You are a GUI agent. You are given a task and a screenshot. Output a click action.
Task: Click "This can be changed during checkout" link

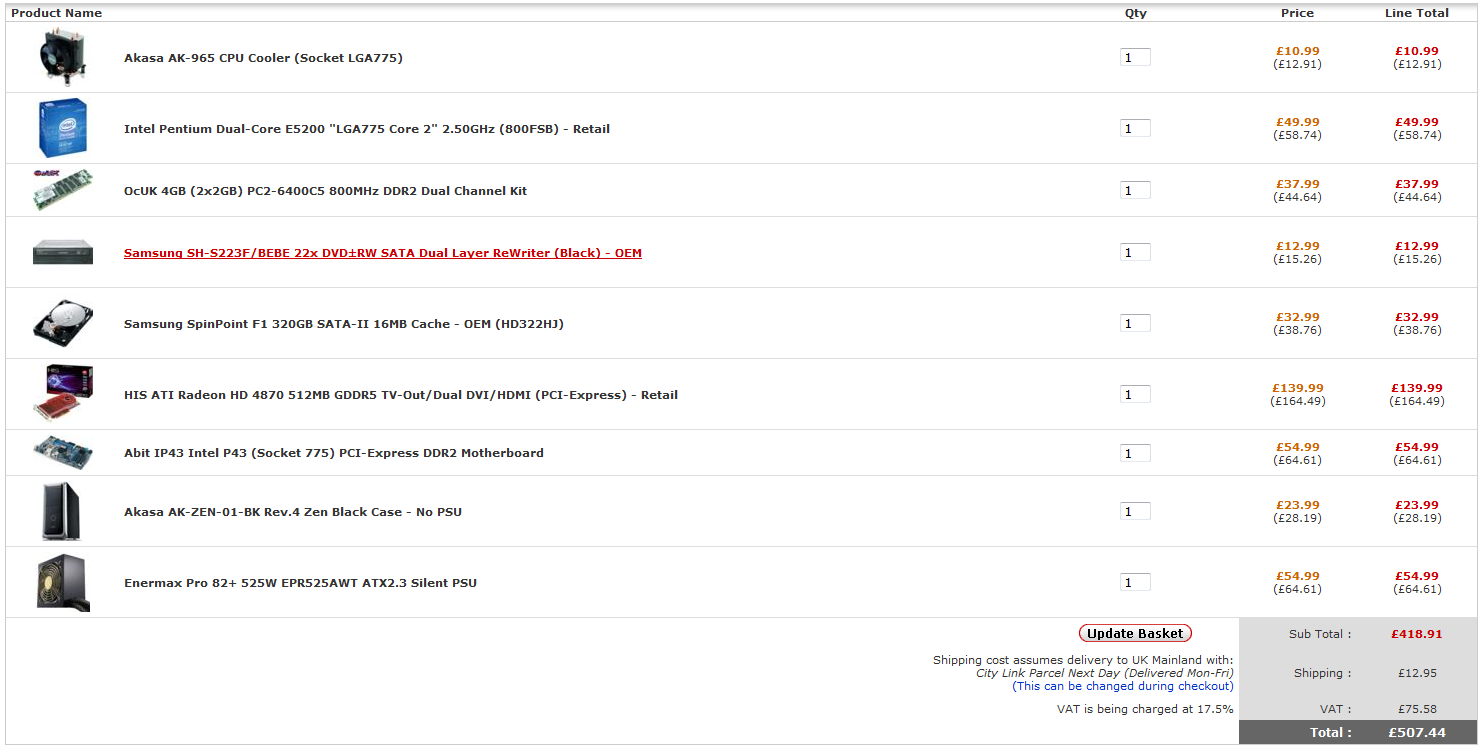pyautogui.click(x=1122, y=686)
